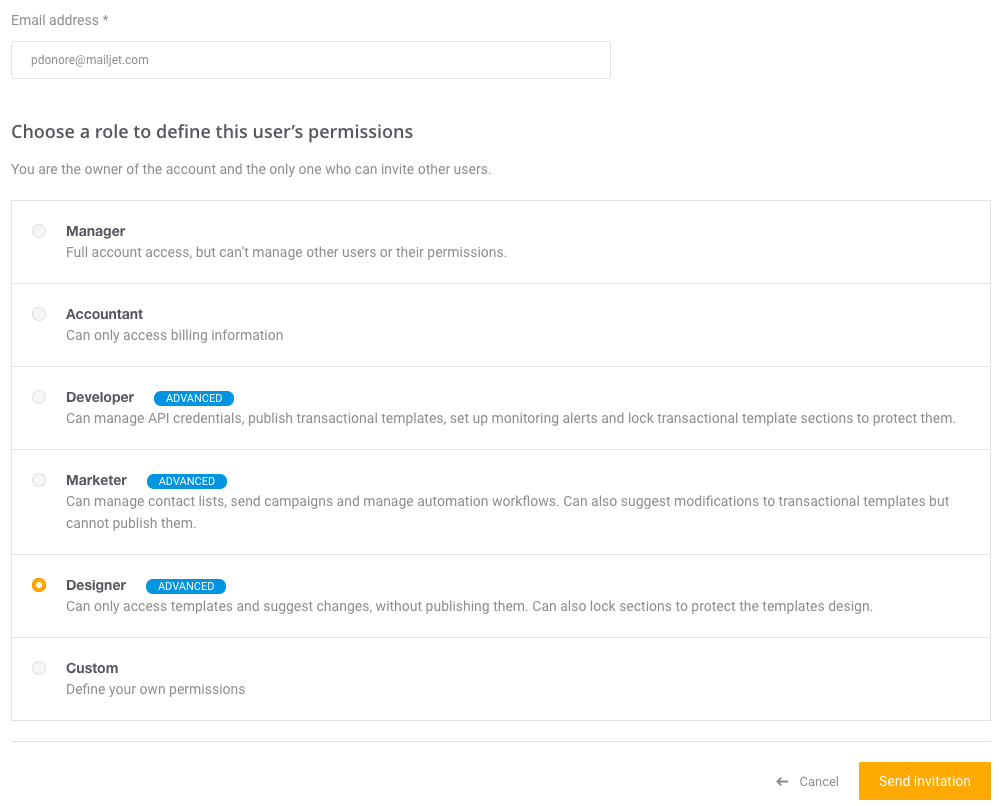The height and width of the screenshot is (806, 999).
Task: Click the Manager role title
Action: [x=96, y=231]
